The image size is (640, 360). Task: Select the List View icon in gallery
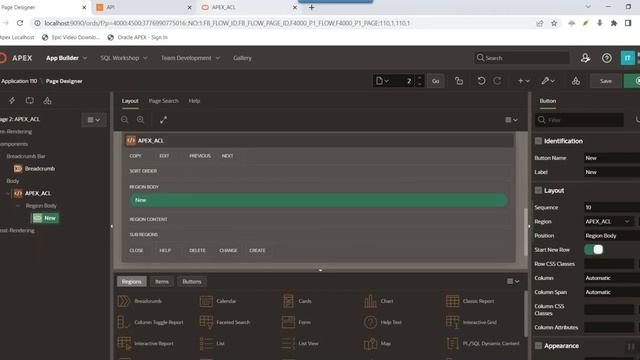click(x=288, y=344)
